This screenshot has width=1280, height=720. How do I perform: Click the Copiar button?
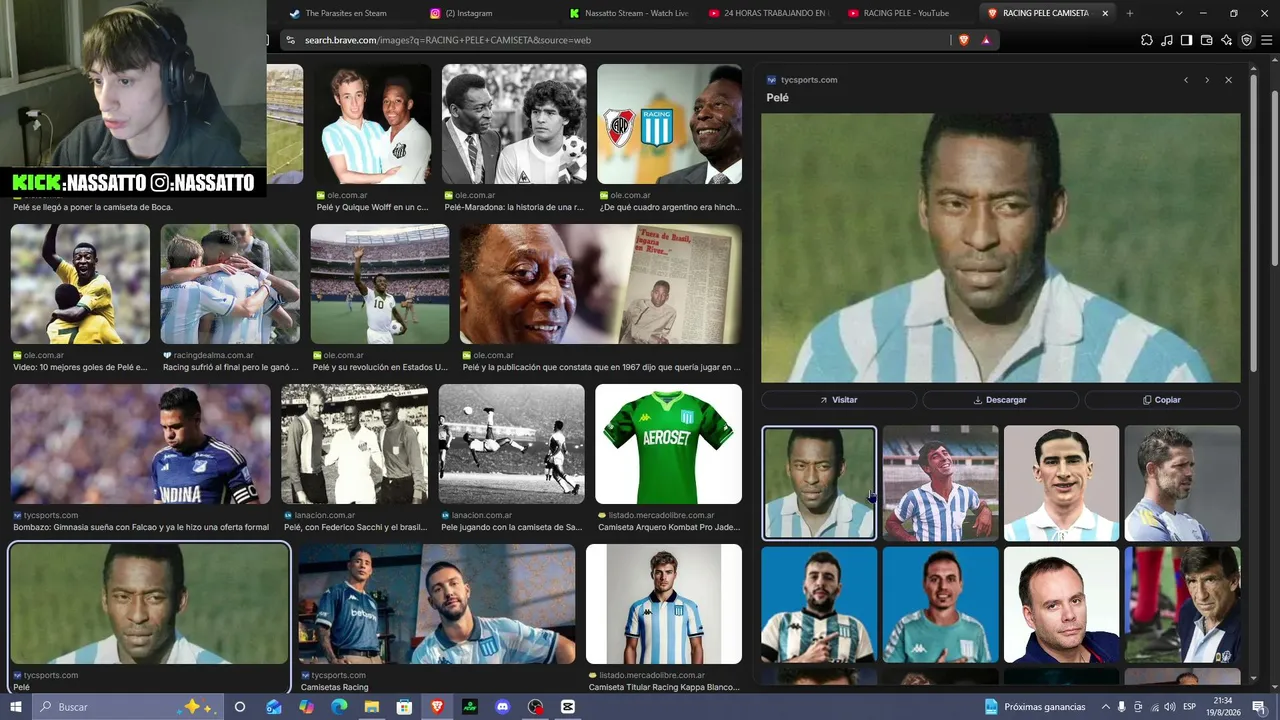pos(1162,400)
